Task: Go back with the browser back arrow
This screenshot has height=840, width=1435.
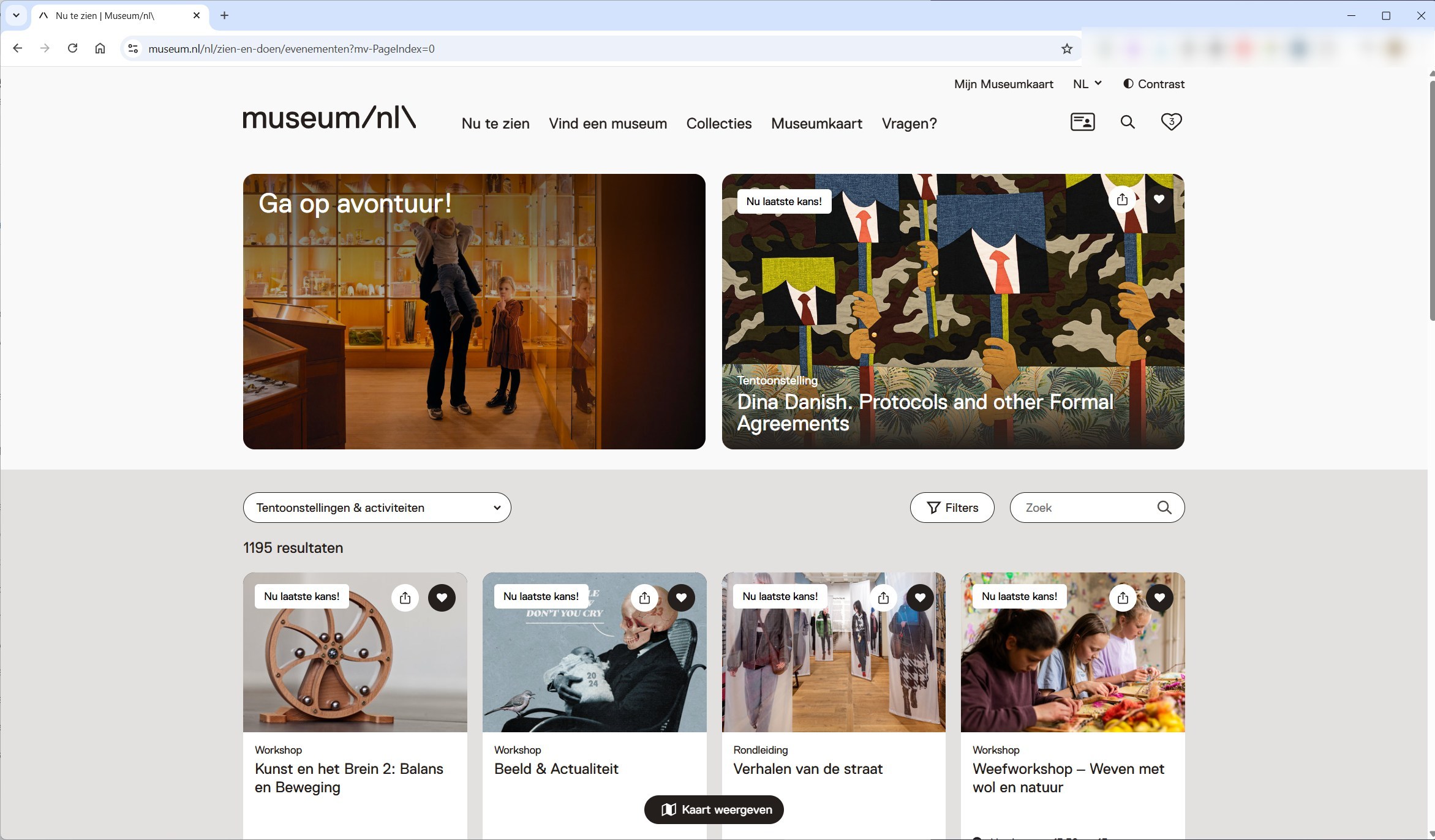Action: tap(17, 48)
